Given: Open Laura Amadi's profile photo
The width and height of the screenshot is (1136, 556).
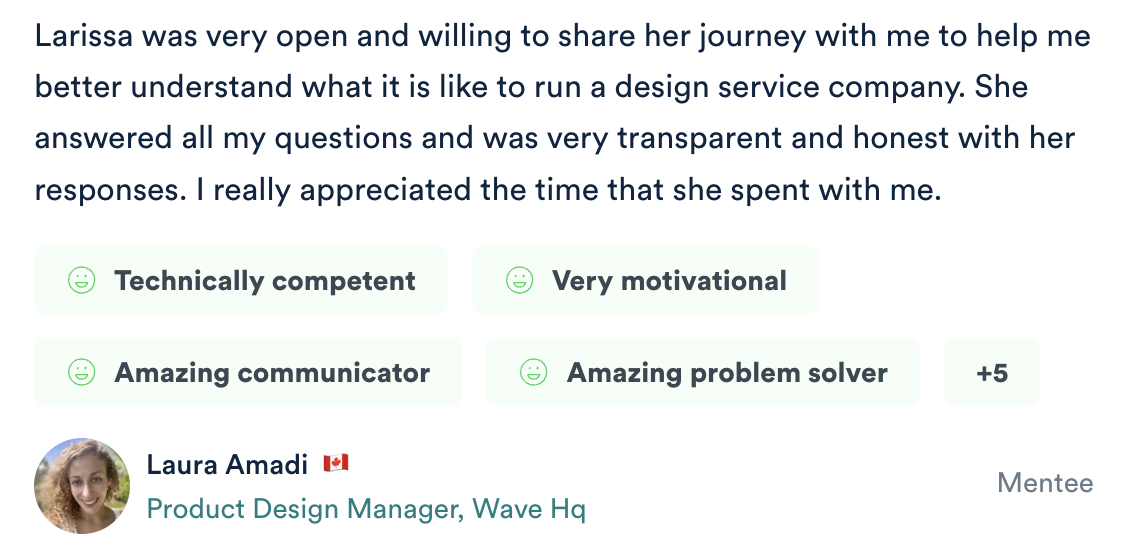Looking at the screenshot, I should [82, 486].
